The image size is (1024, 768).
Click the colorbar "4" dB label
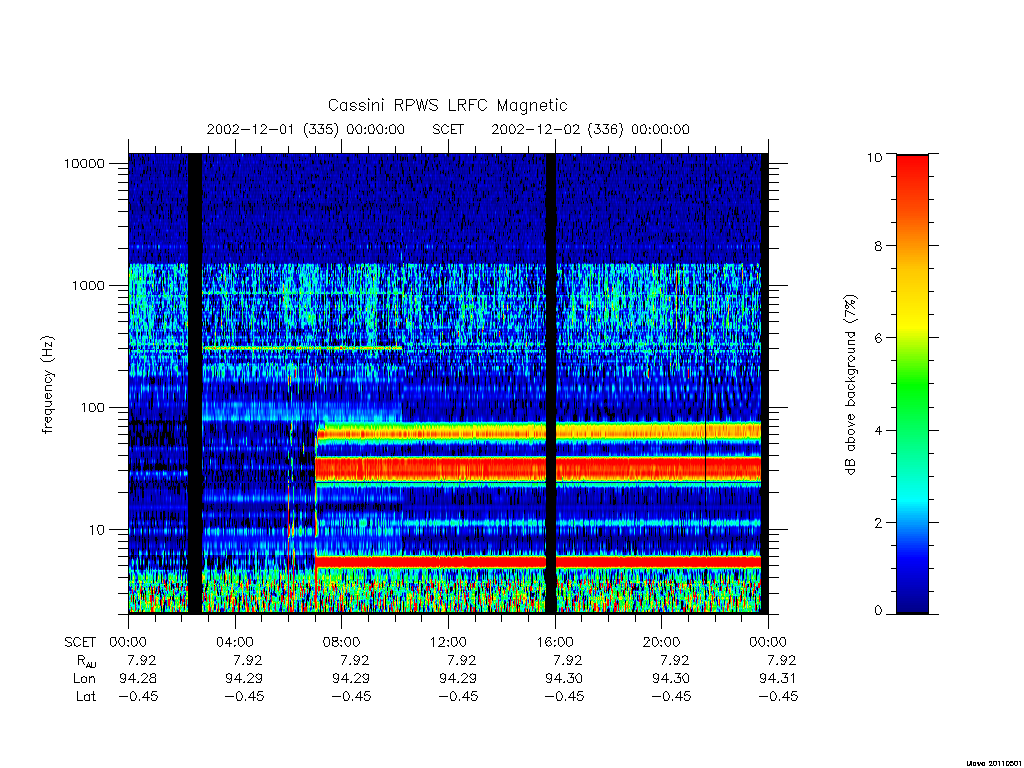[878, 430]
